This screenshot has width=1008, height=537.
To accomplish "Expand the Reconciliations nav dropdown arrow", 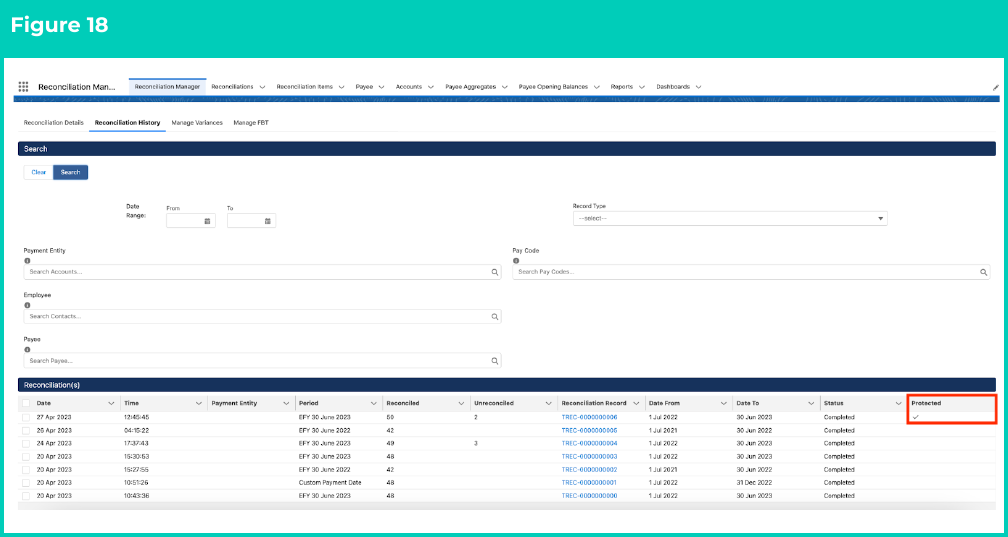I will point(262,87).
